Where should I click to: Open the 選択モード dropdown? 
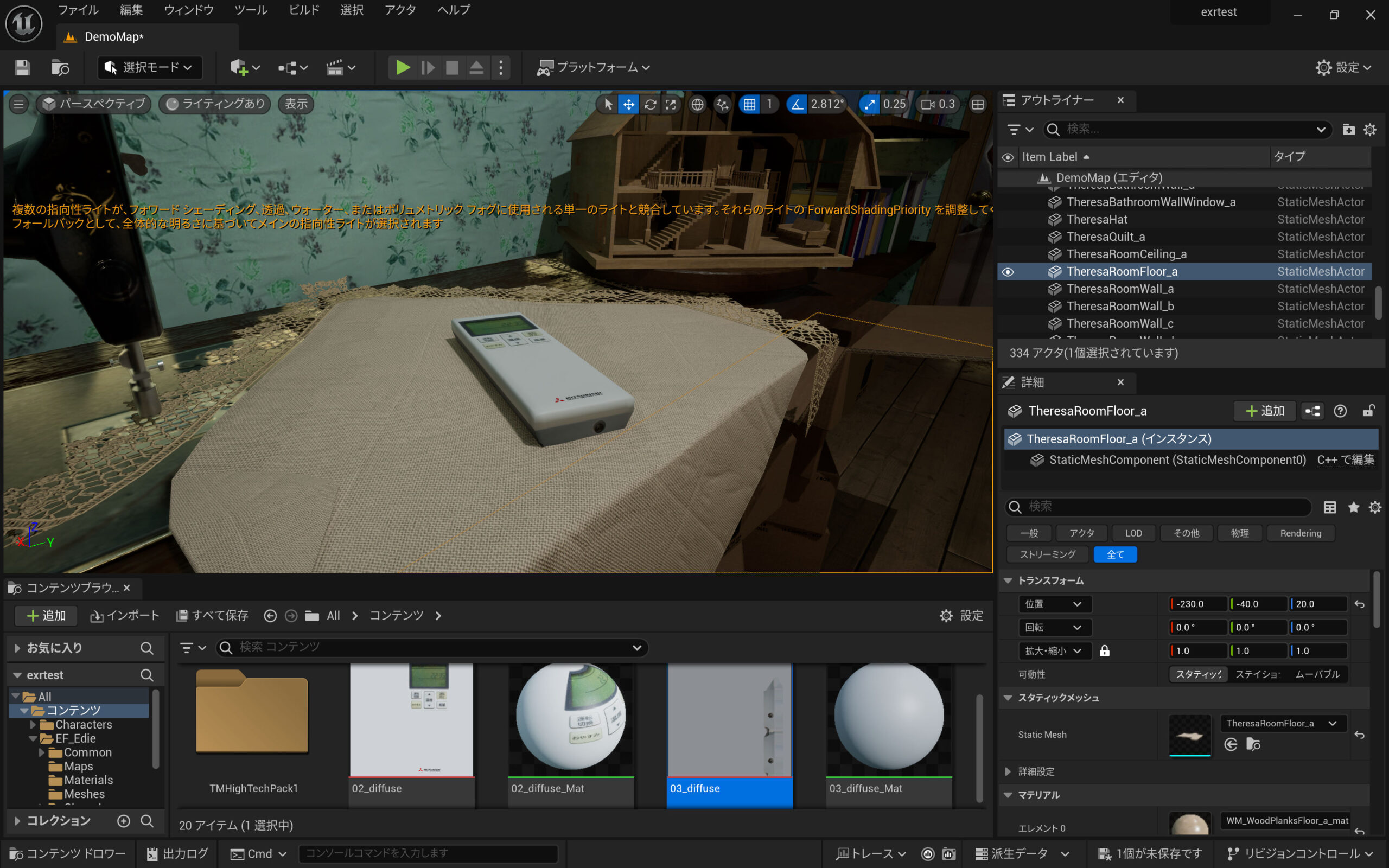click(149, 68)
